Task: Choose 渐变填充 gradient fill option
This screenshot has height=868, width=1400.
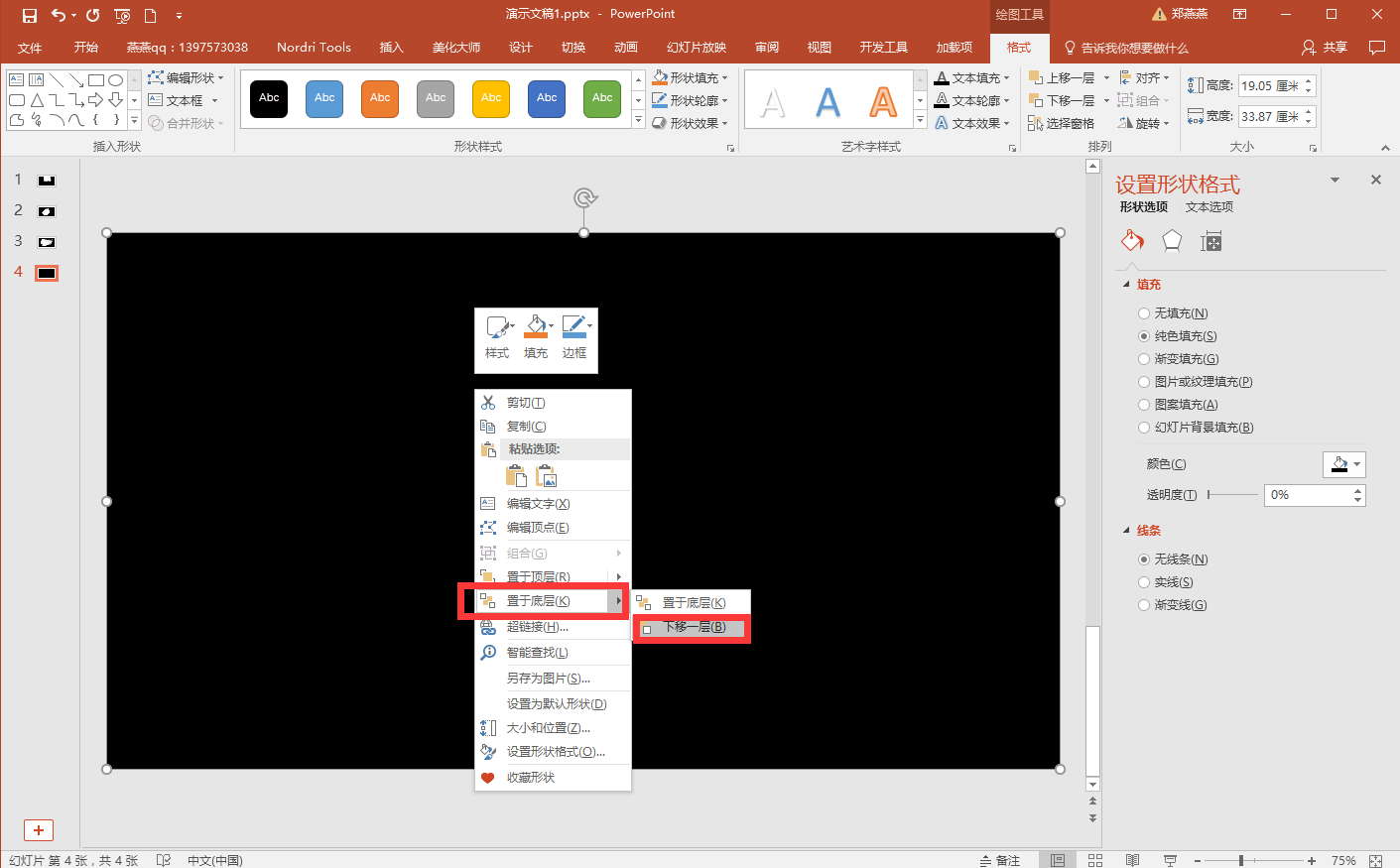Action: pos(1144,359)
